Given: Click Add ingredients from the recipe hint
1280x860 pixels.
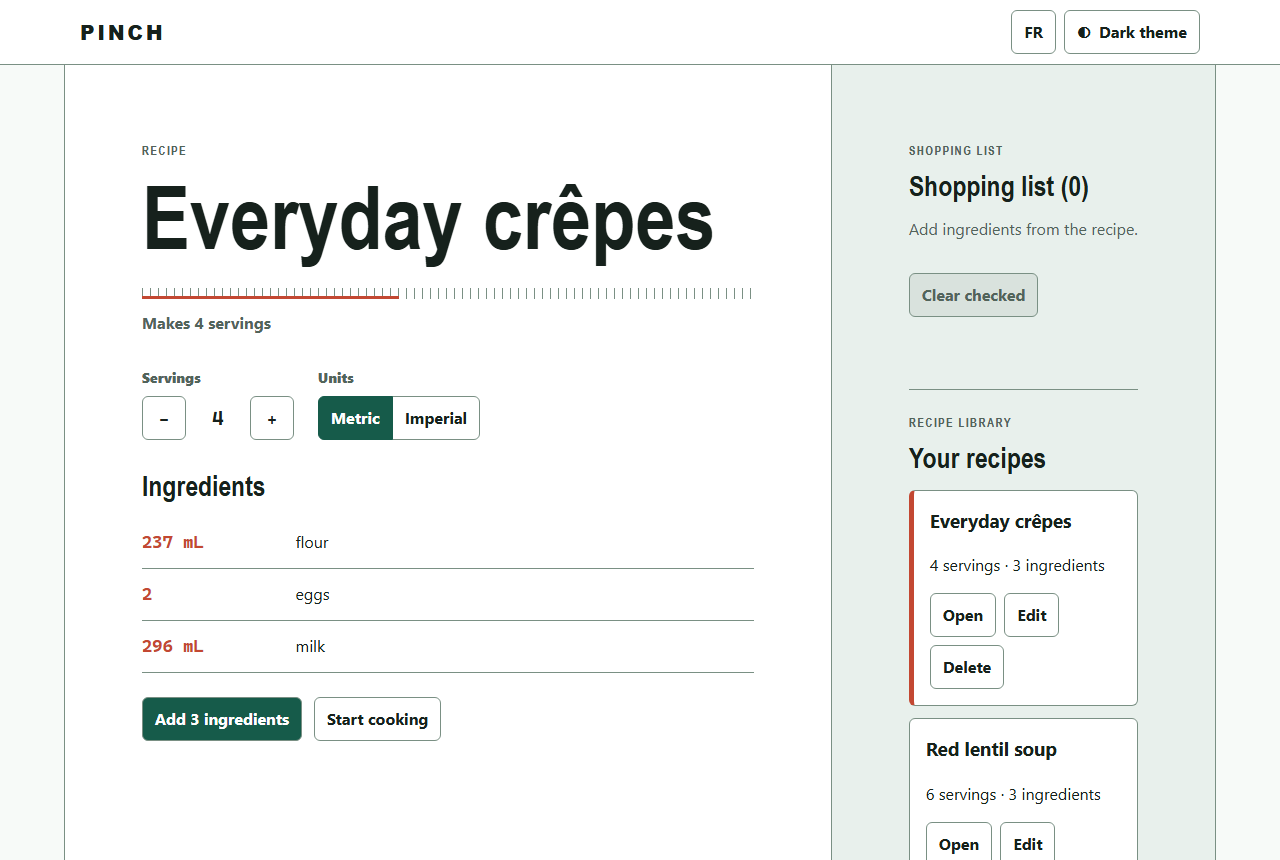Looking at the screenshot, I should (x=1023, y=229).
